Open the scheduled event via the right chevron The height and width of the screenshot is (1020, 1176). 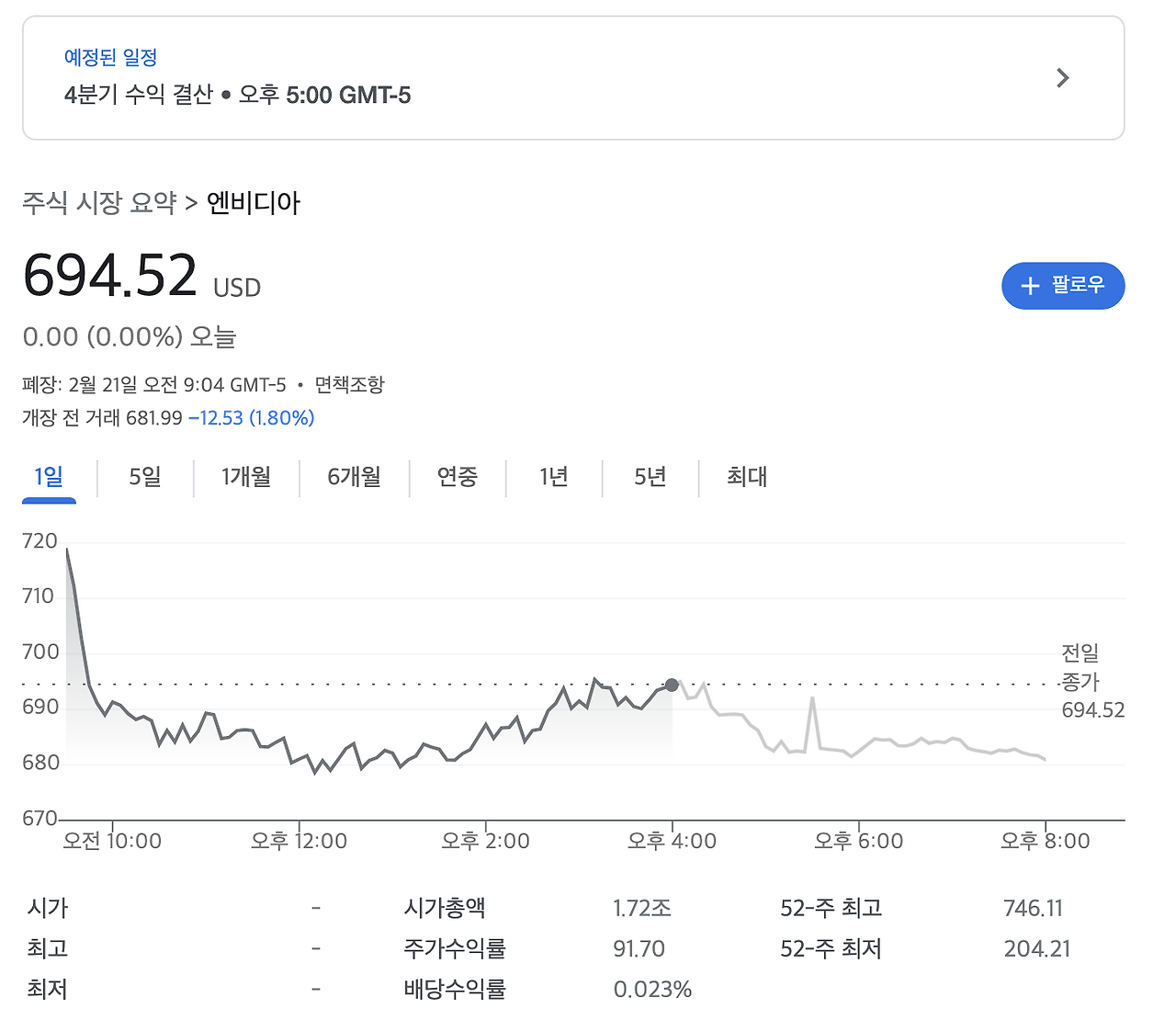point(1062,78)
